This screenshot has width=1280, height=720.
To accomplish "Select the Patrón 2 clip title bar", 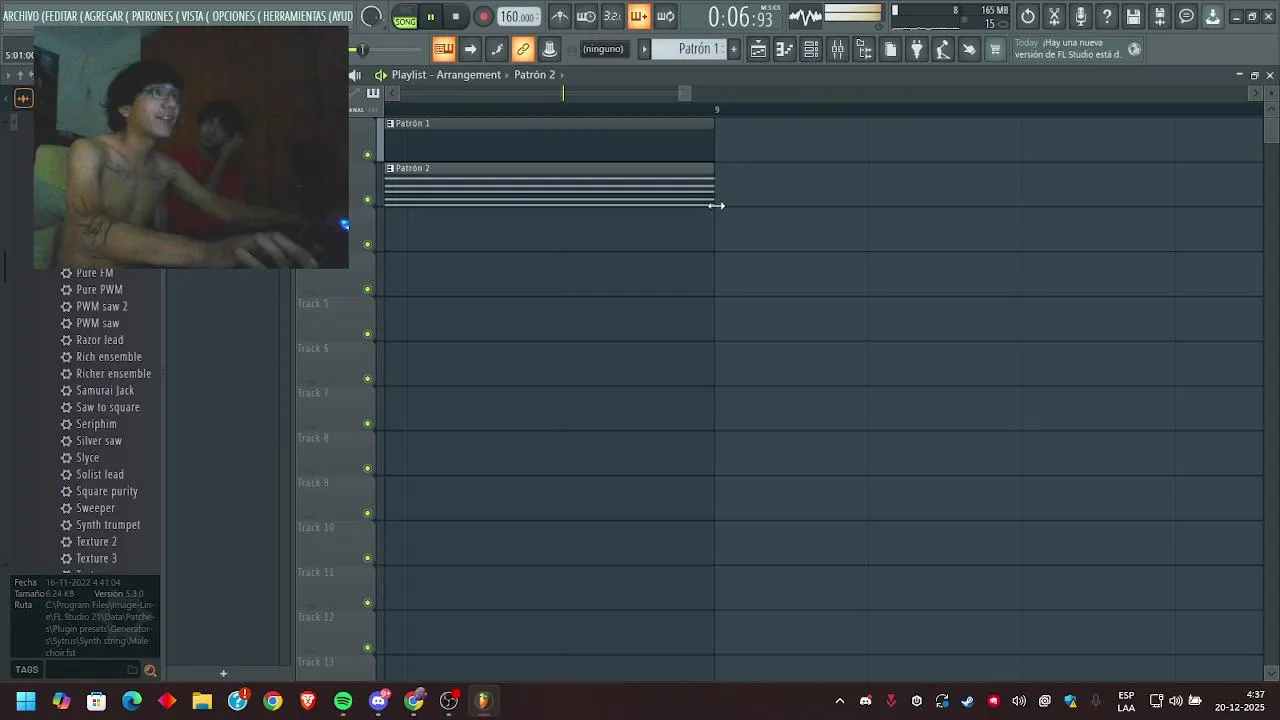I will [550, 168].
